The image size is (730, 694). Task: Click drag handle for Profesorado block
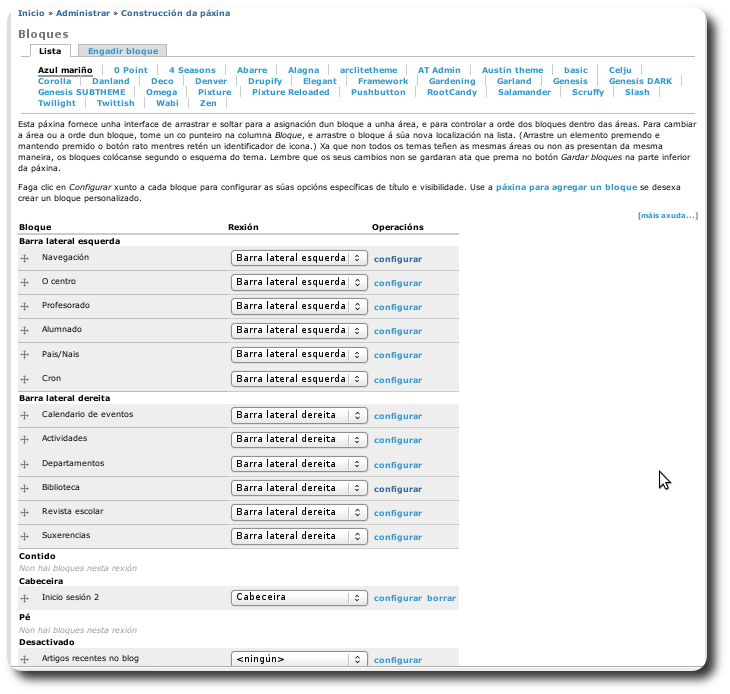pos(25,307)
